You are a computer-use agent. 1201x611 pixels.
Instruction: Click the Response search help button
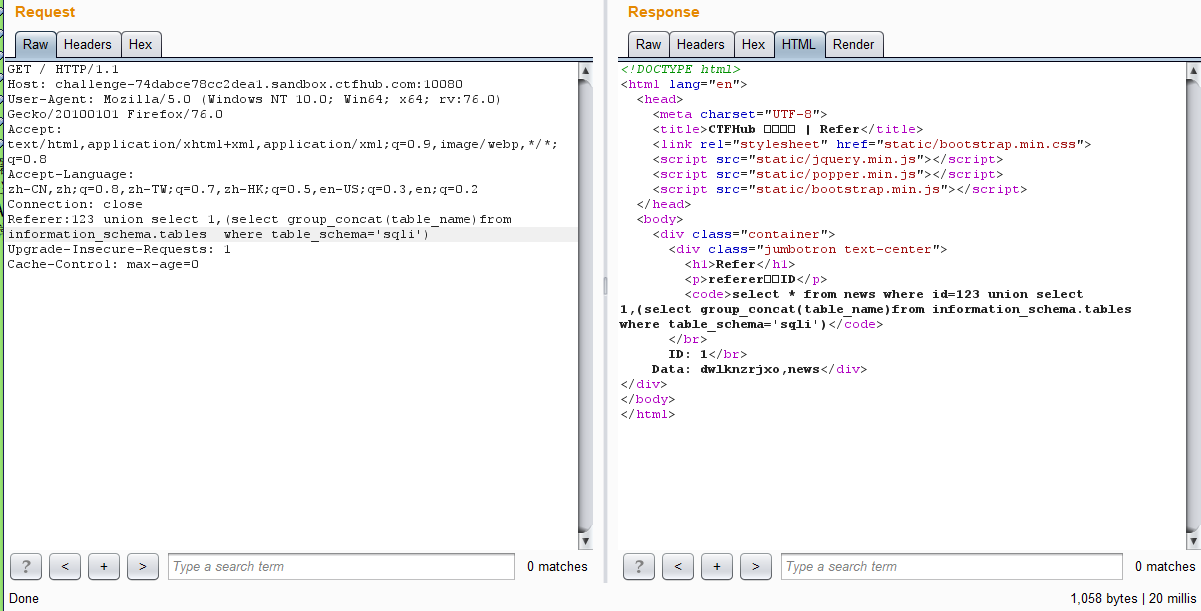(639, 566)
